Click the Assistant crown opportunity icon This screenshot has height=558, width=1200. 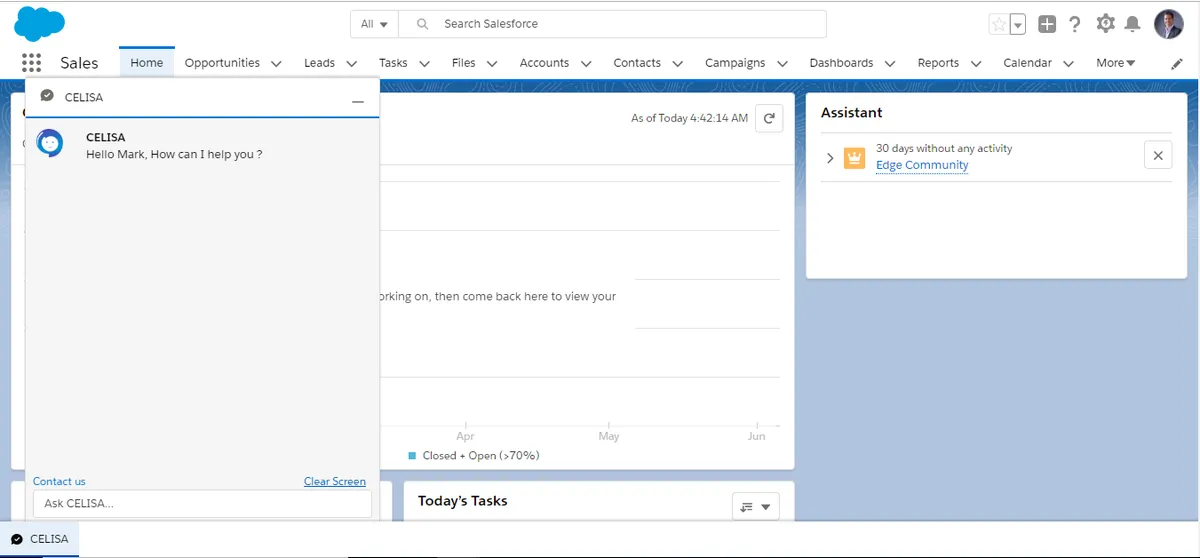(x=854, y=158)
